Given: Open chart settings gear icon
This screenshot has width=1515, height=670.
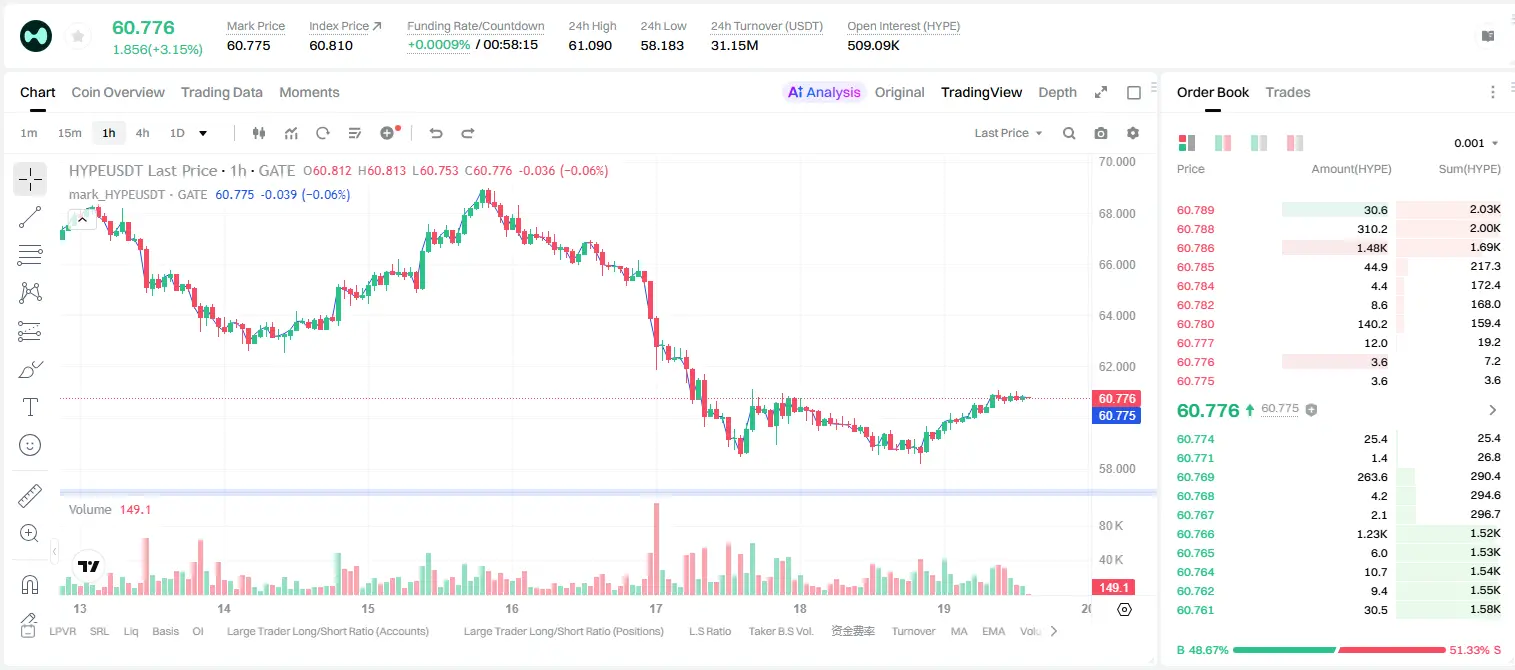Looking at the screenshot, I should point(1133,133).
